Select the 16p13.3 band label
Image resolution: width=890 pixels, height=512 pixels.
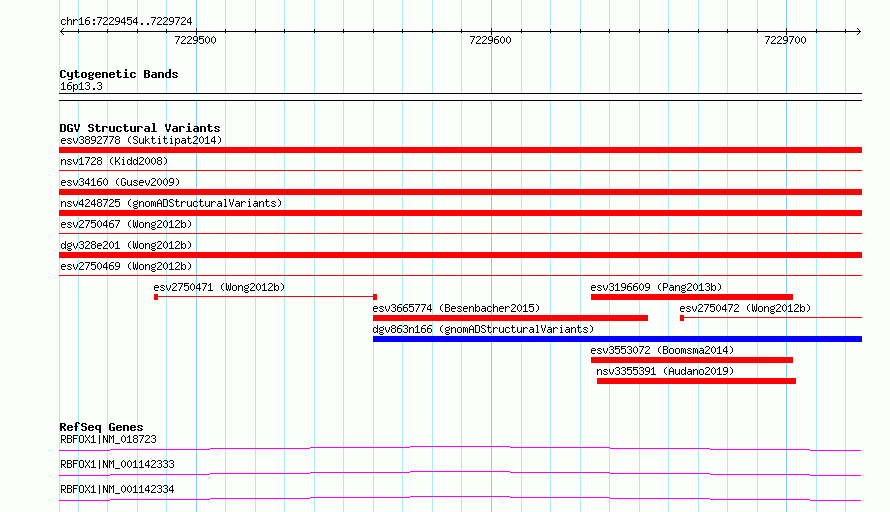(x=81, y=86)
